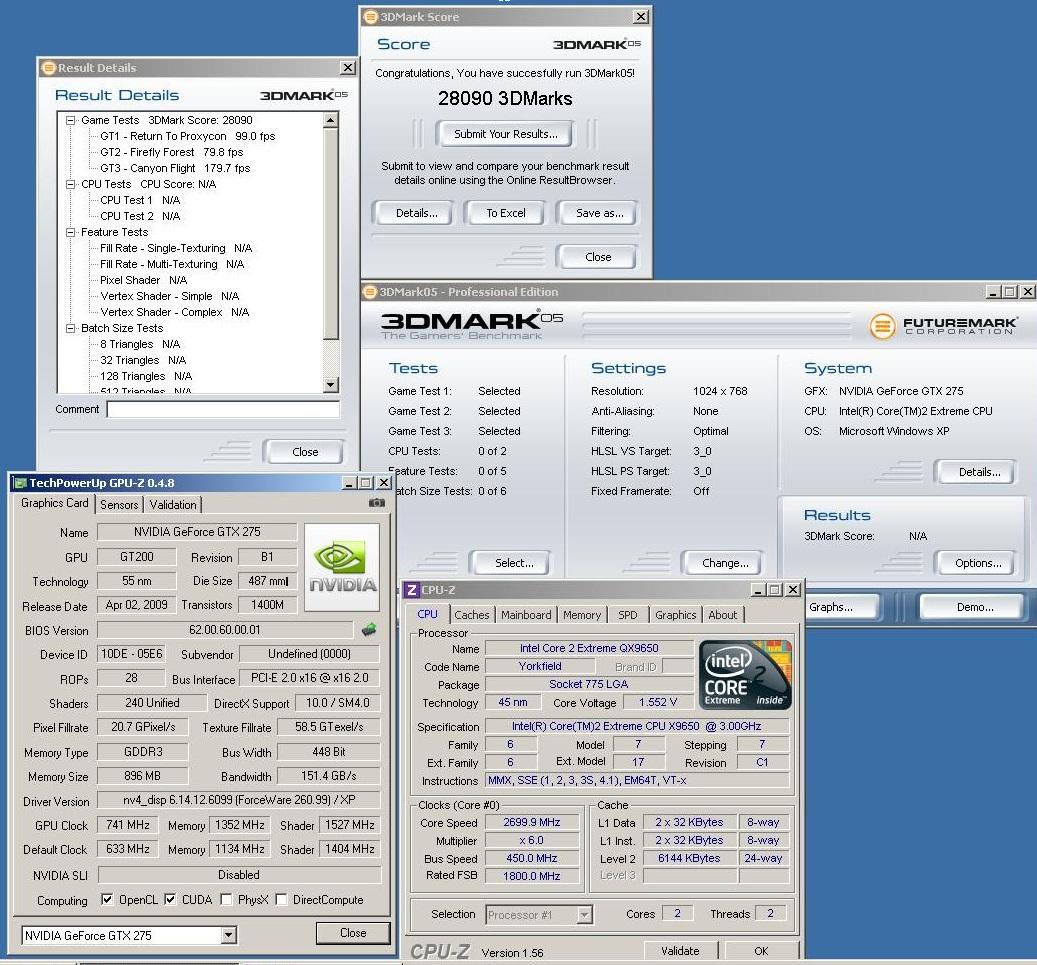Select the 32 Triangles row

[143, 360]
